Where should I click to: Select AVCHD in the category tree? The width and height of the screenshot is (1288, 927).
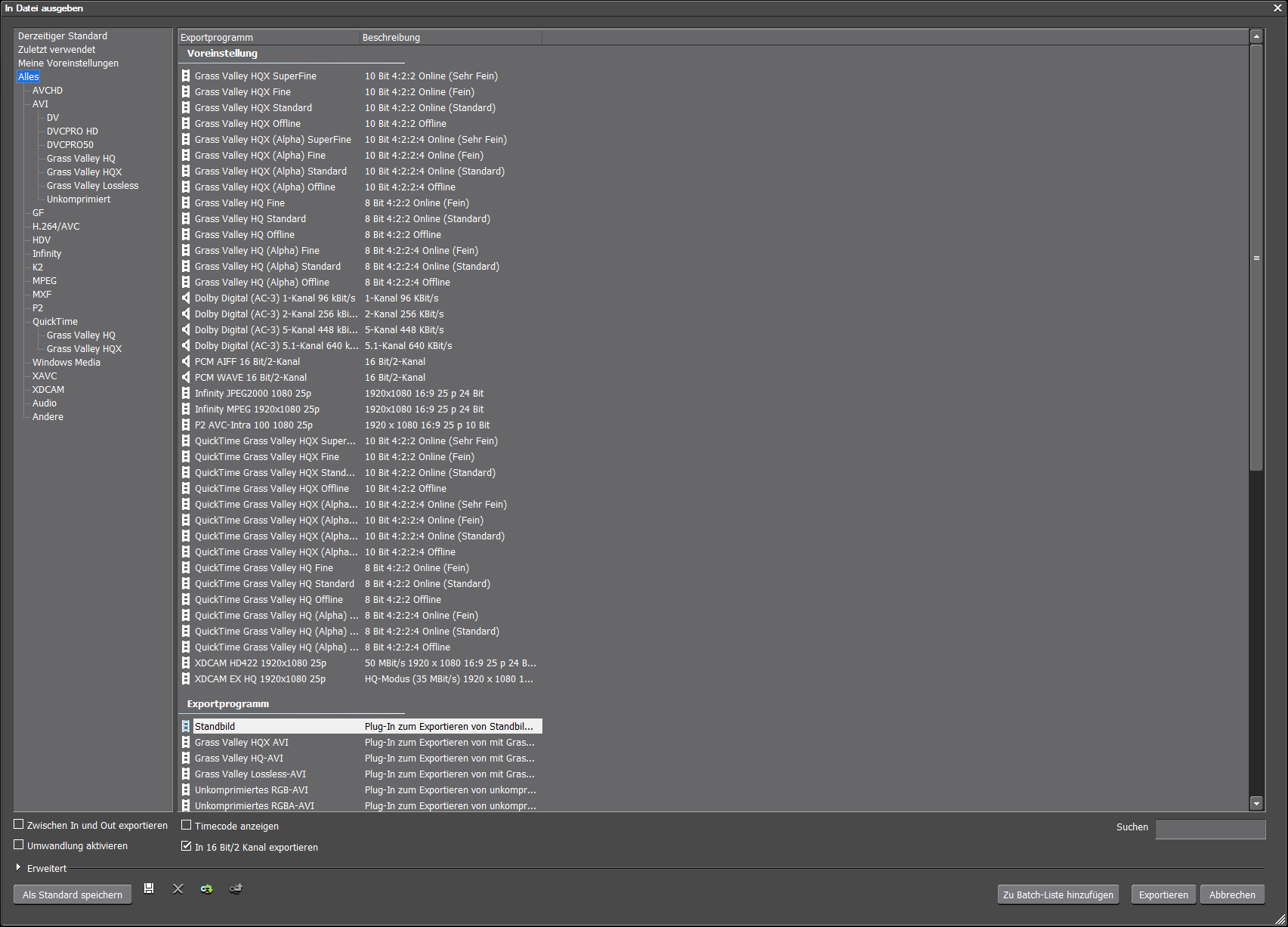click(x=48, y=91)
